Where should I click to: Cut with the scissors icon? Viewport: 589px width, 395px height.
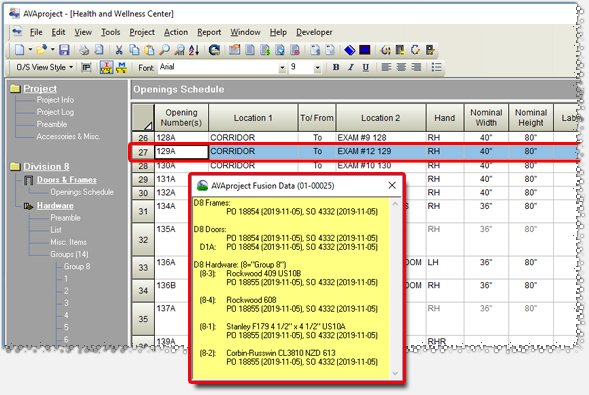(119, 50)
